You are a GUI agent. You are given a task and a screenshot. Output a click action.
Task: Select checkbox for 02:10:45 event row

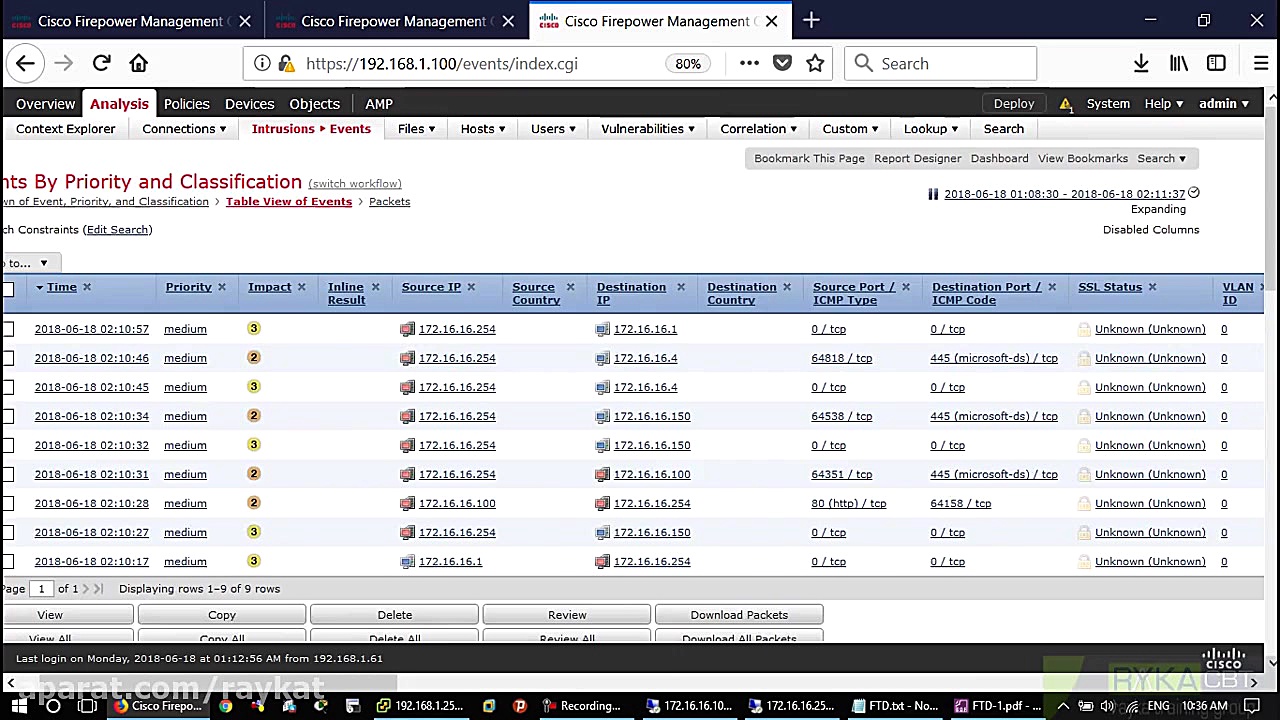[8, 387]
